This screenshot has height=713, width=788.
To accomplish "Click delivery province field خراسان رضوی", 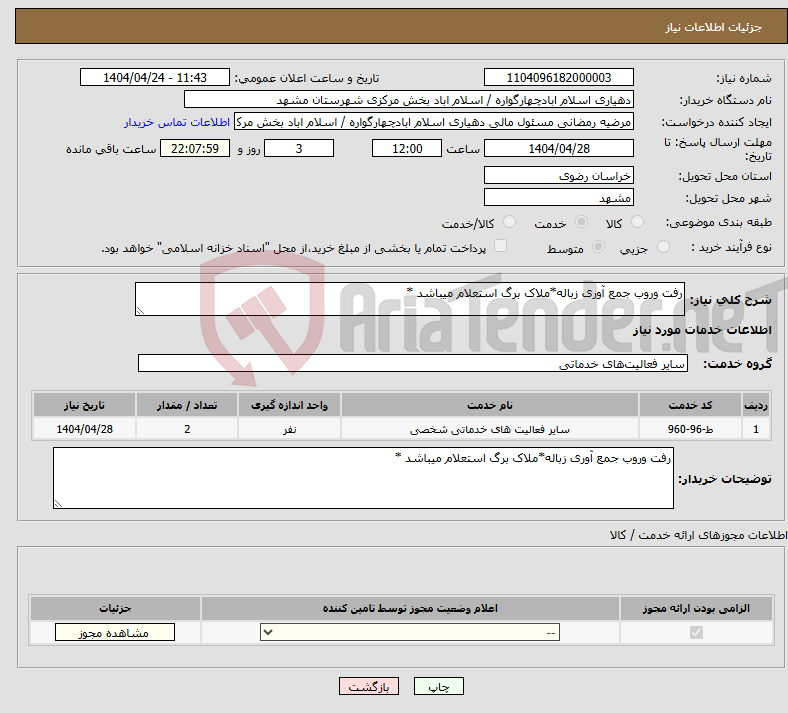I will tap(559, 175).
